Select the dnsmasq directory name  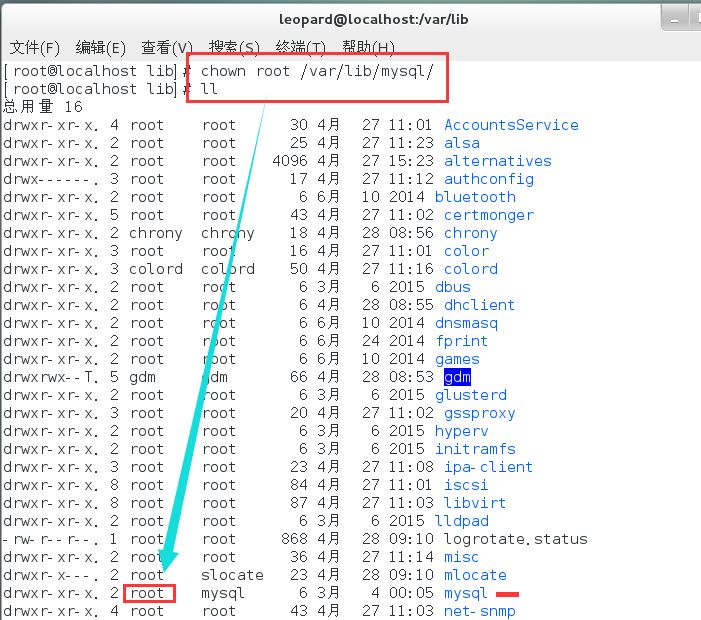(x=466, y=323)
